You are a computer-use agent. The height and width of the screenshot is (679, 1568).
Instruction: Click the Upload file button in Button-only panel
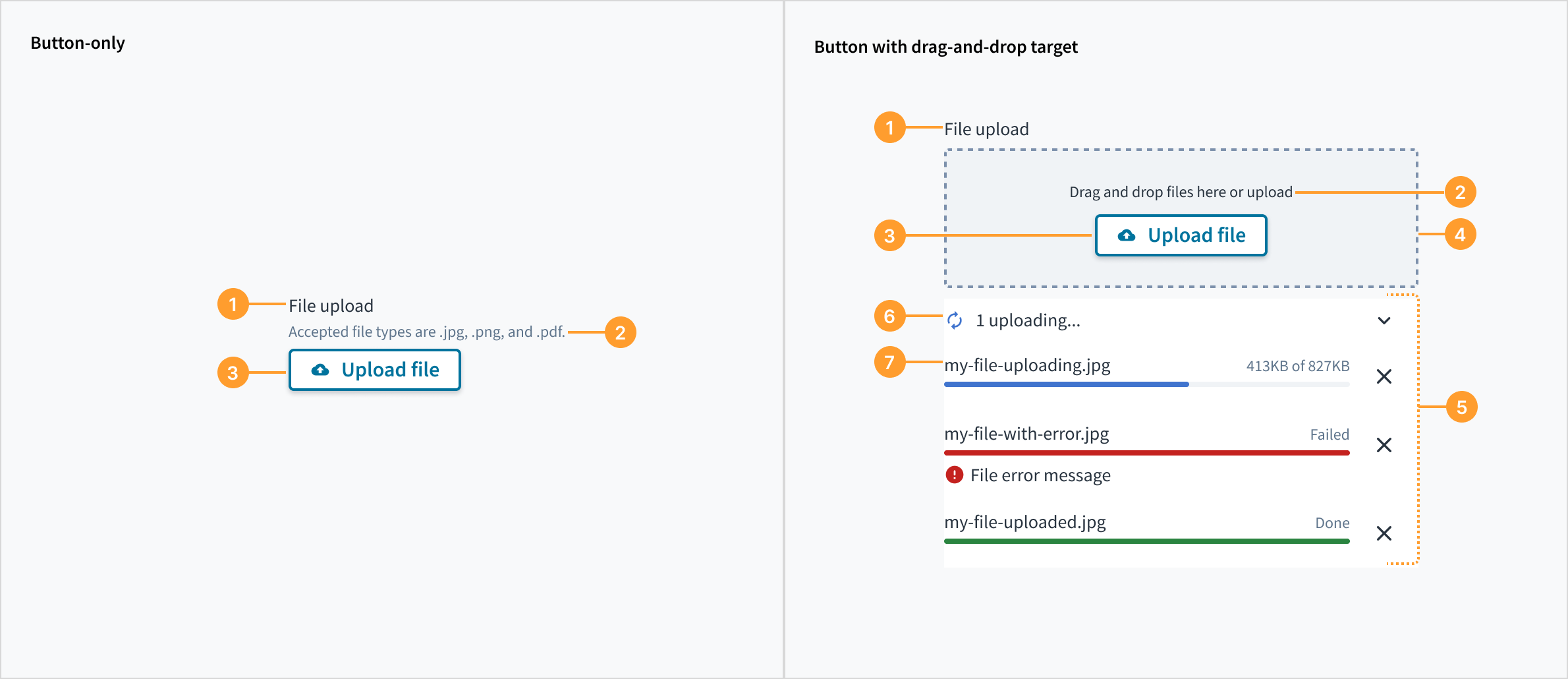pyautogui.click(x=374, y=370)
